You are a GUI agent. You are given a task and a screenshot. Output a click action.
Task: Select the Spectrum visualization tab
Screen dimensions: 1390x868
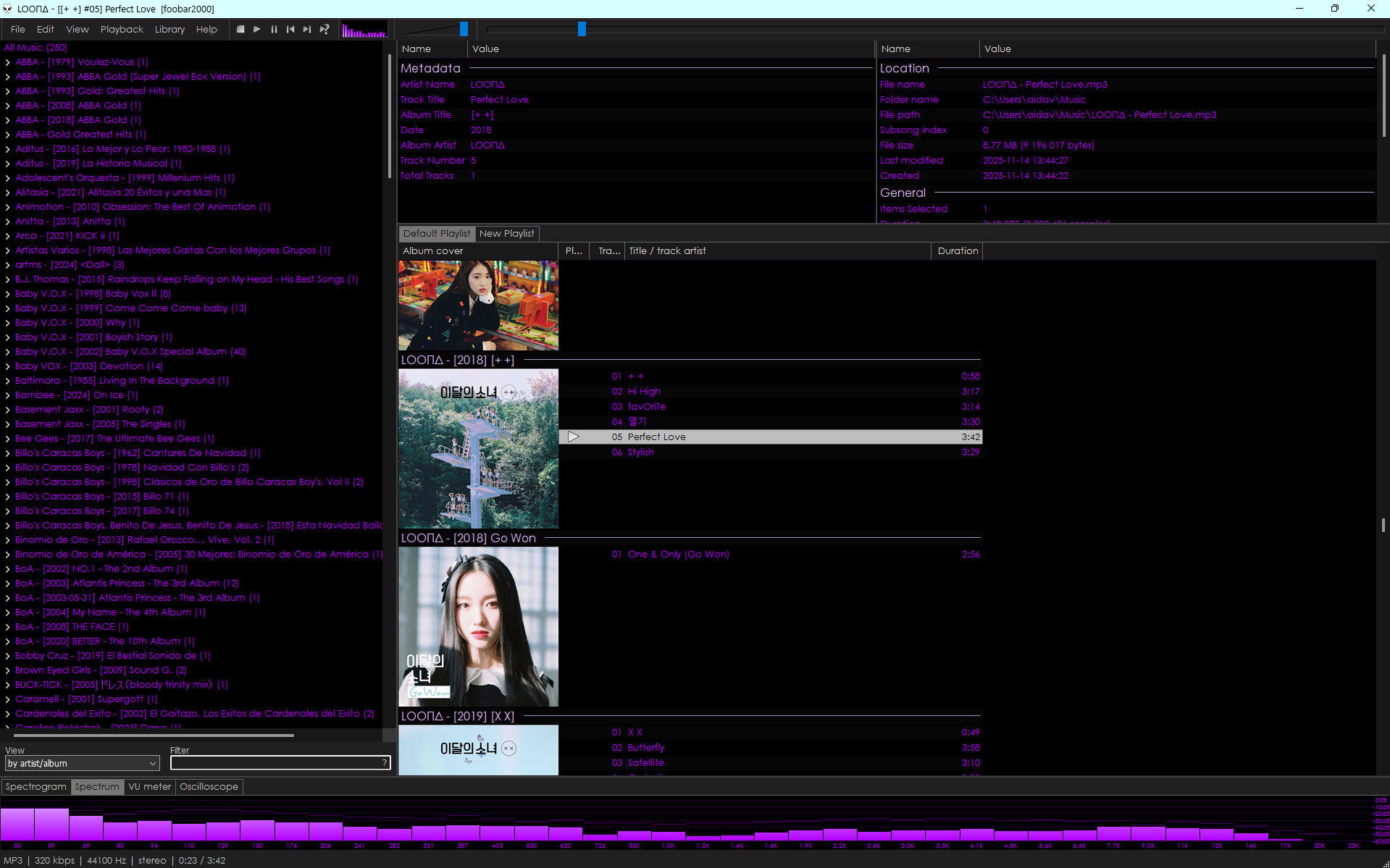[97, 787]
